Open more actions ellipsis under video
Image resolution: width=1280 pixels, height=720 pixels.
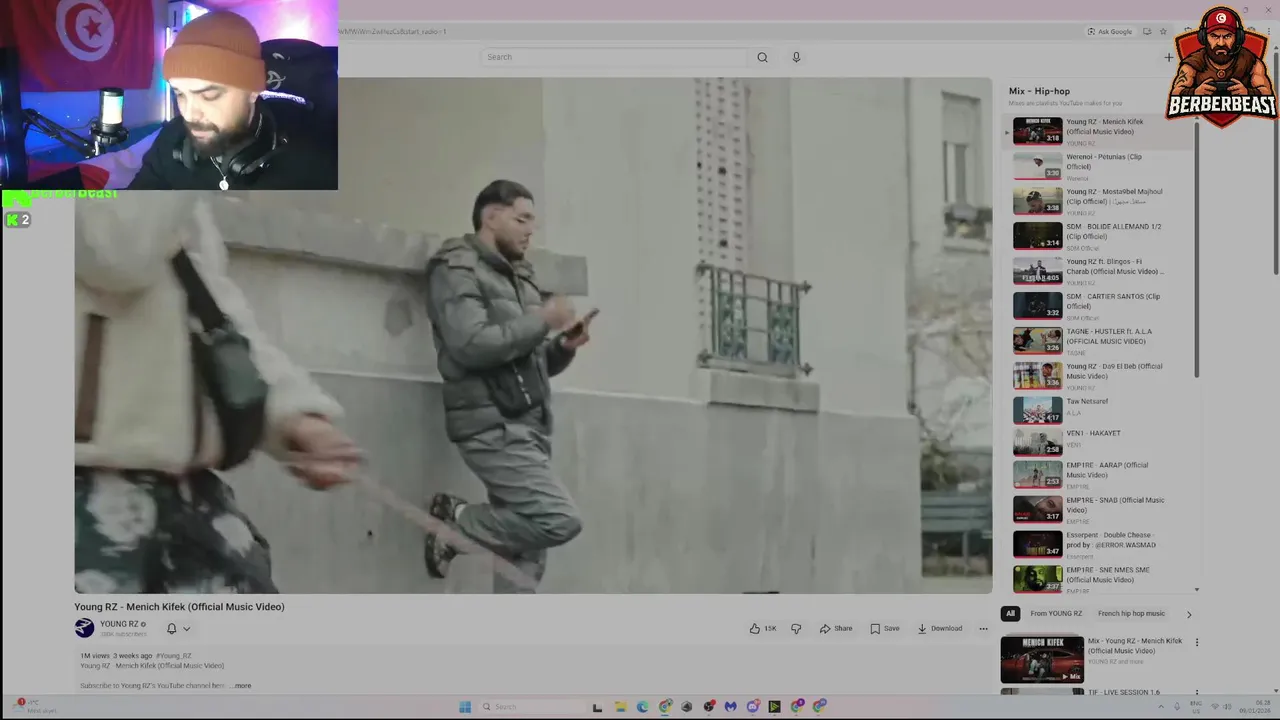[983, 629]
